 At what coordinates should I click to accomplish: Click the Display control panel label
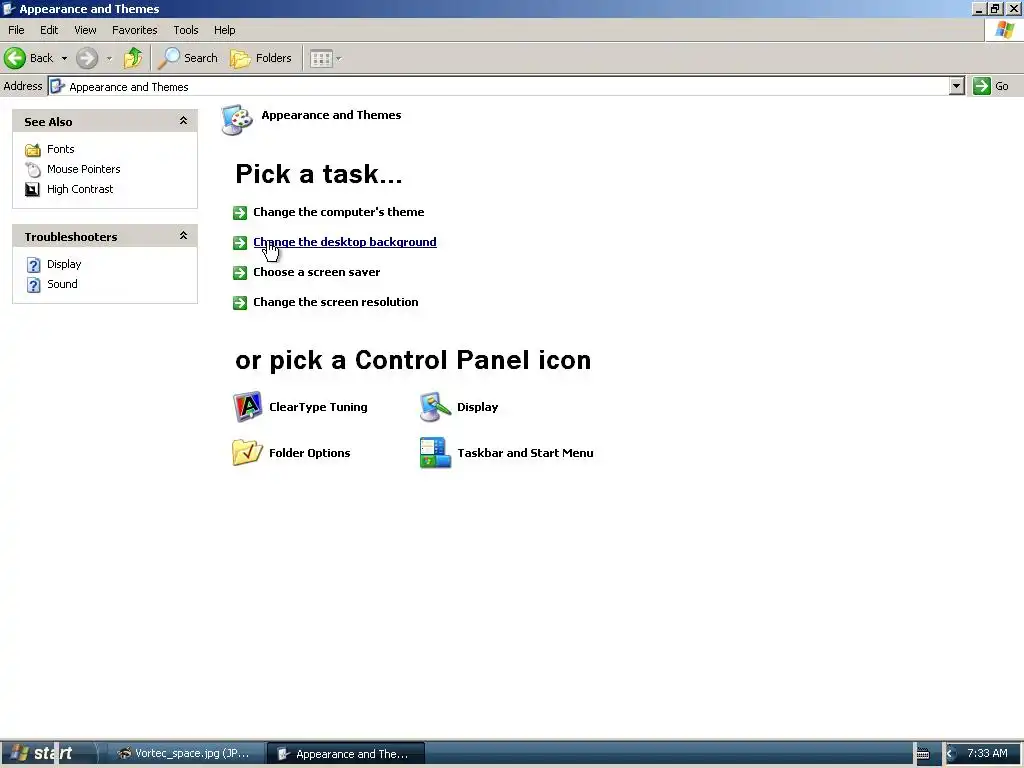click(477, 407)
